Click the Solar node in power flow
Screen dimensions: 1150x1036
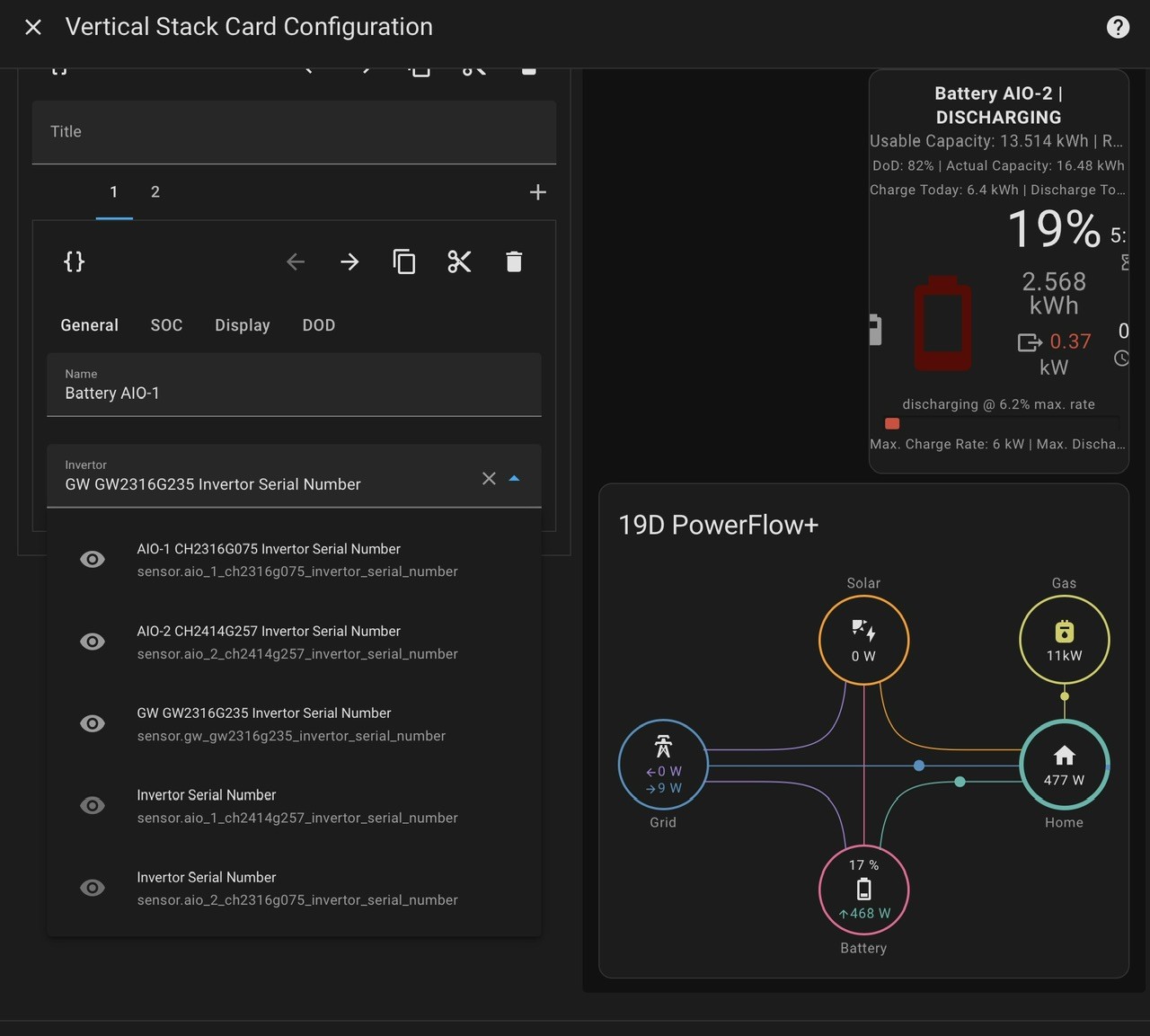(863, 639)
